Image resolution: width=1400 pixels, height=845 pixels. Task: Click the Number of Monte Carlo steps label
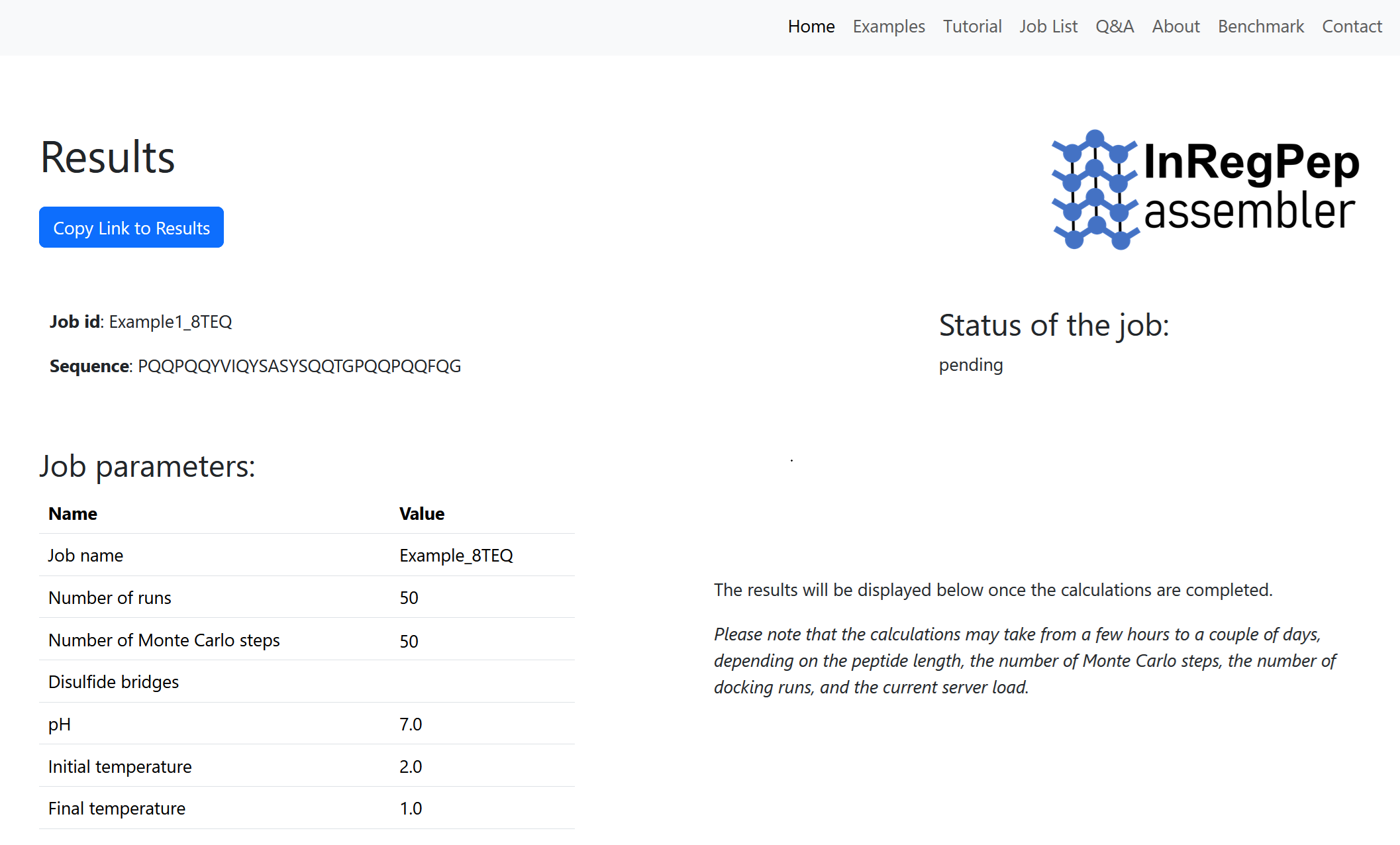click(164, 640)
